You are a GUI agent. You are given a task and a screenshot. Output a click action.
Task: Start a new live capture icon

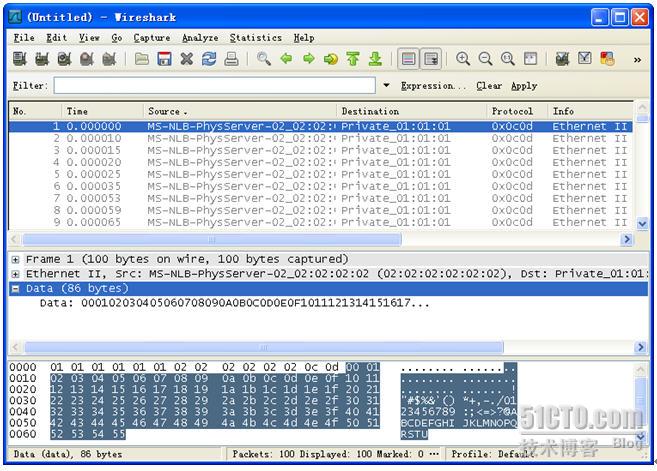(x=64, y=59)
